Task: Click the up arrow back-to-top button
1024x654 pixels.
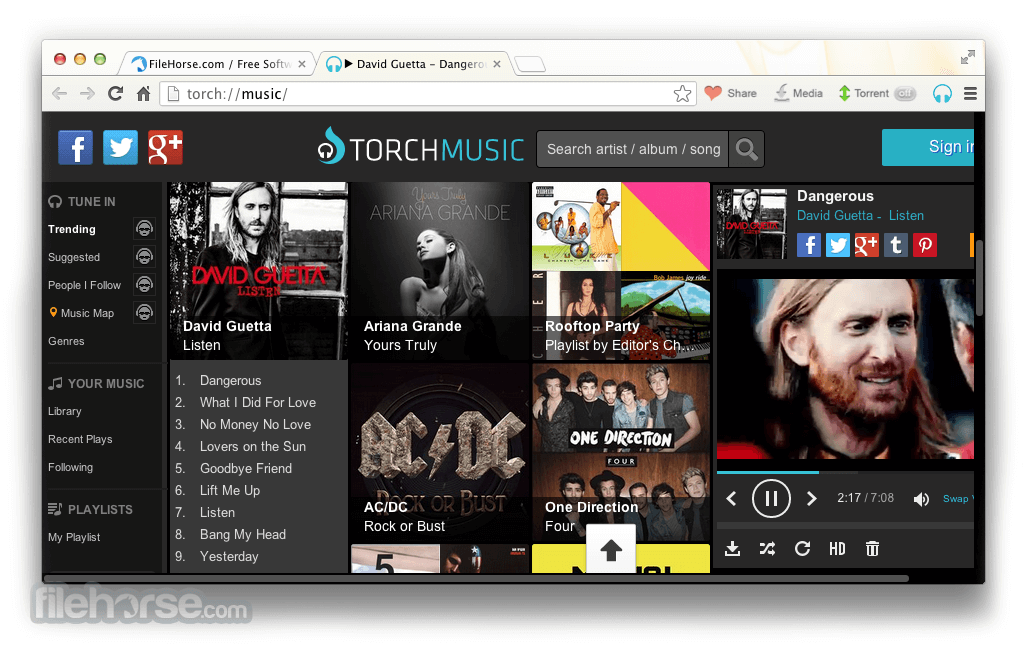Action: [x=611, y=549]
